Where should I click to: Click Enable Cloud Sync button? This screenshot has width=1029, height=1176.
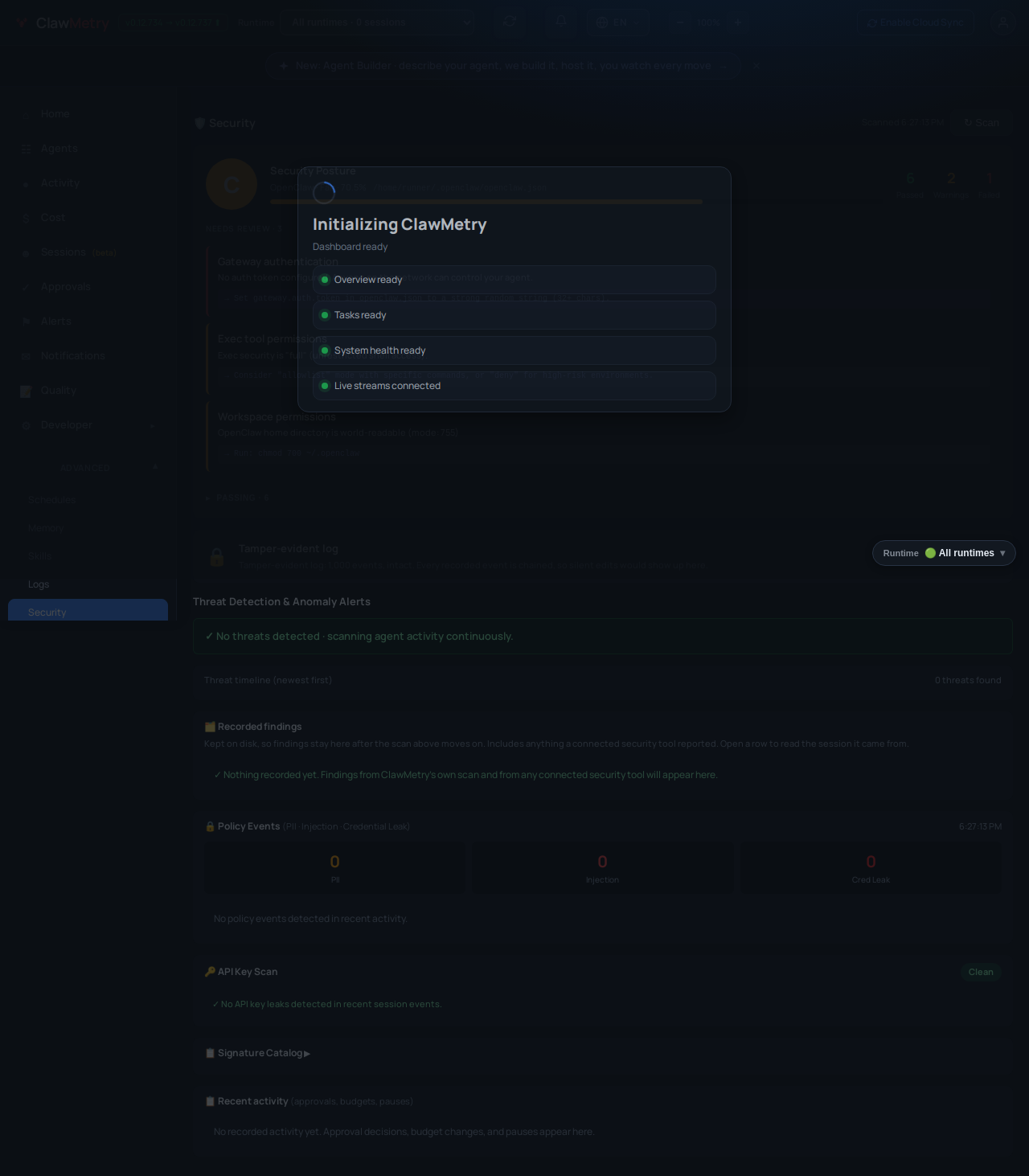[x=915, y=23]
